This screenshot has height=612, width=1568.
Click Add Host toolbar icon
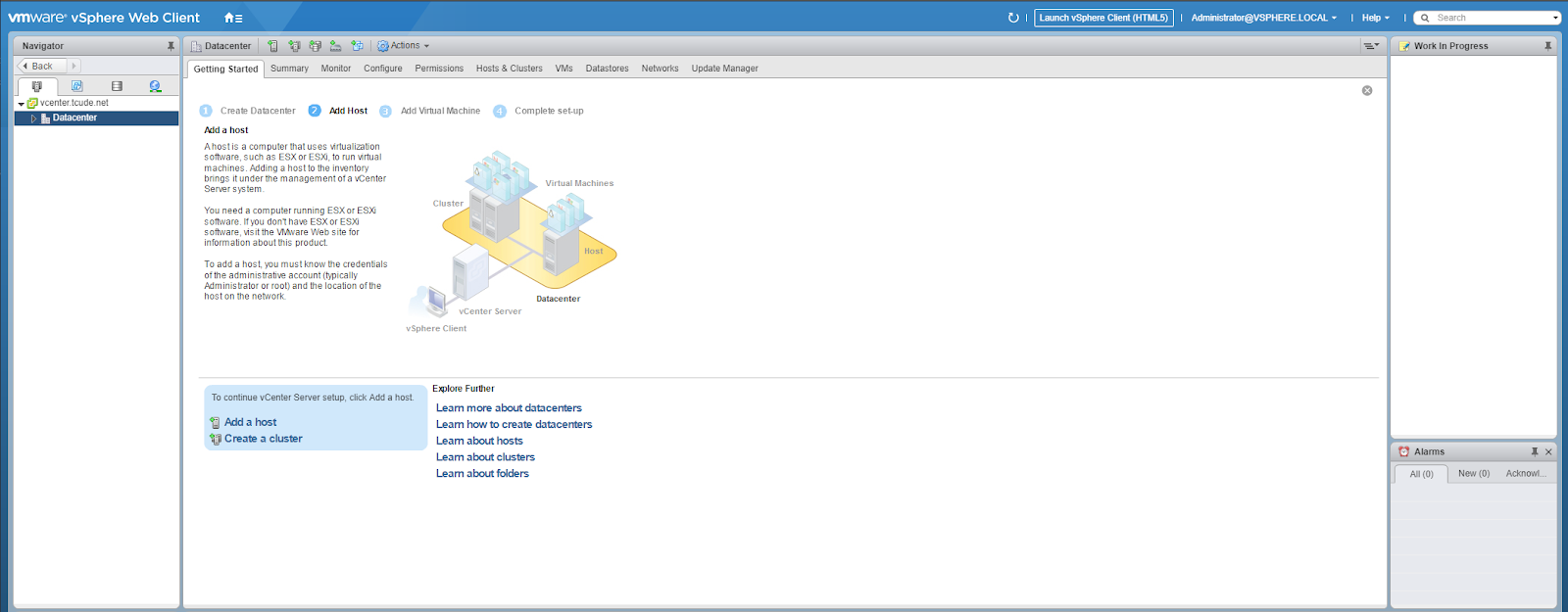(272, 46)
